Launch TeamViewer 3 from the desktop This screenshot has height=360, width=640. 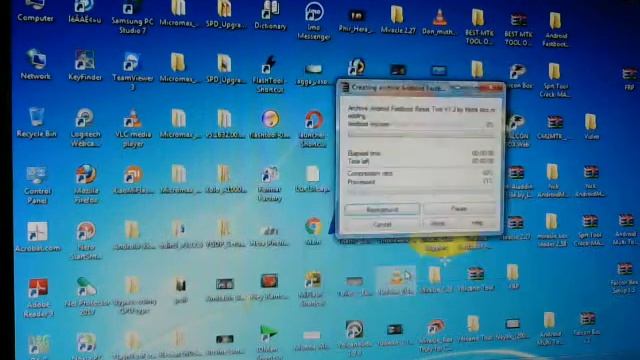point(132,71)
